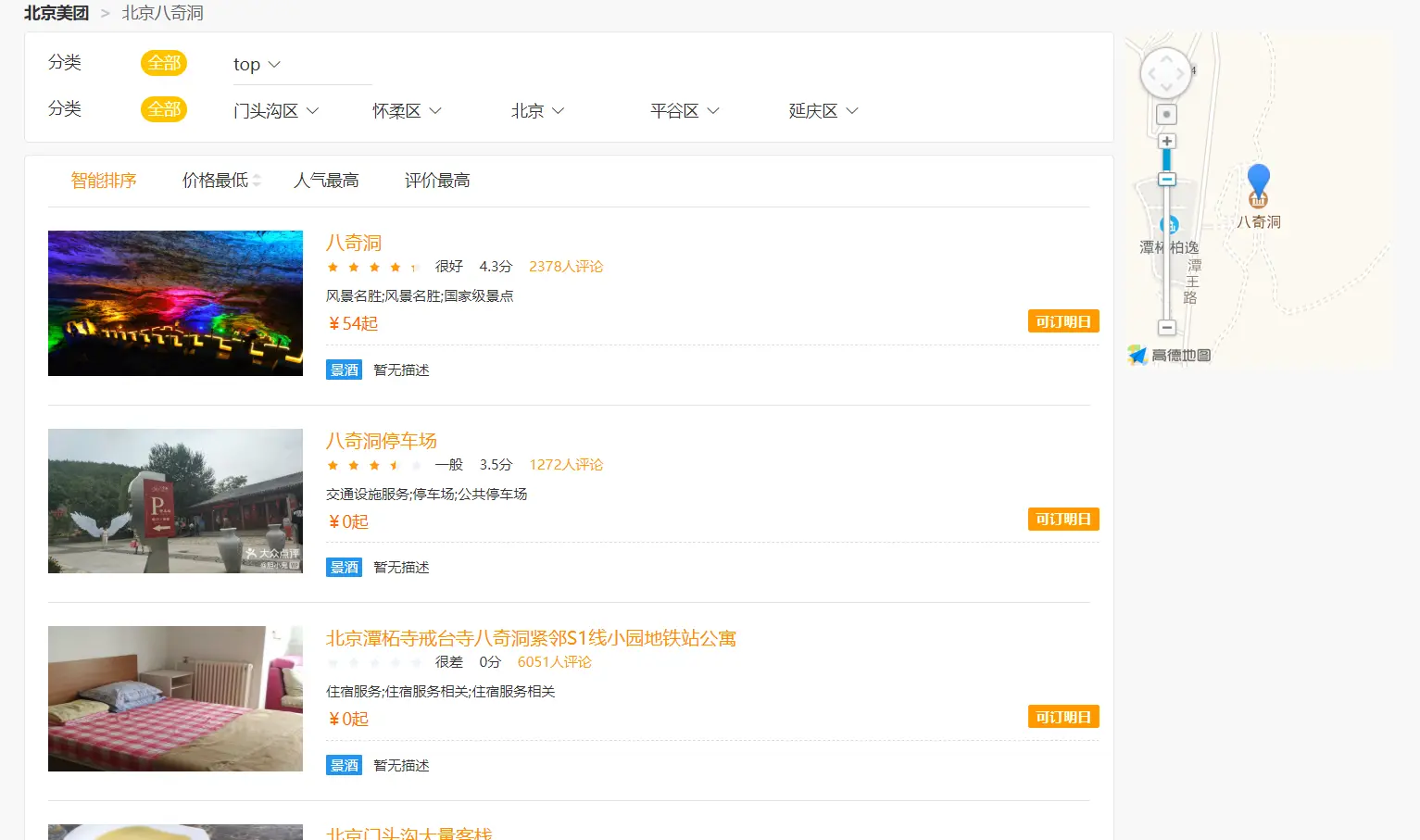Viewport: 1420px width, 840px height.
Task: Open the 八奇洞停车场 listing title
Action: [x=382, y=441]
